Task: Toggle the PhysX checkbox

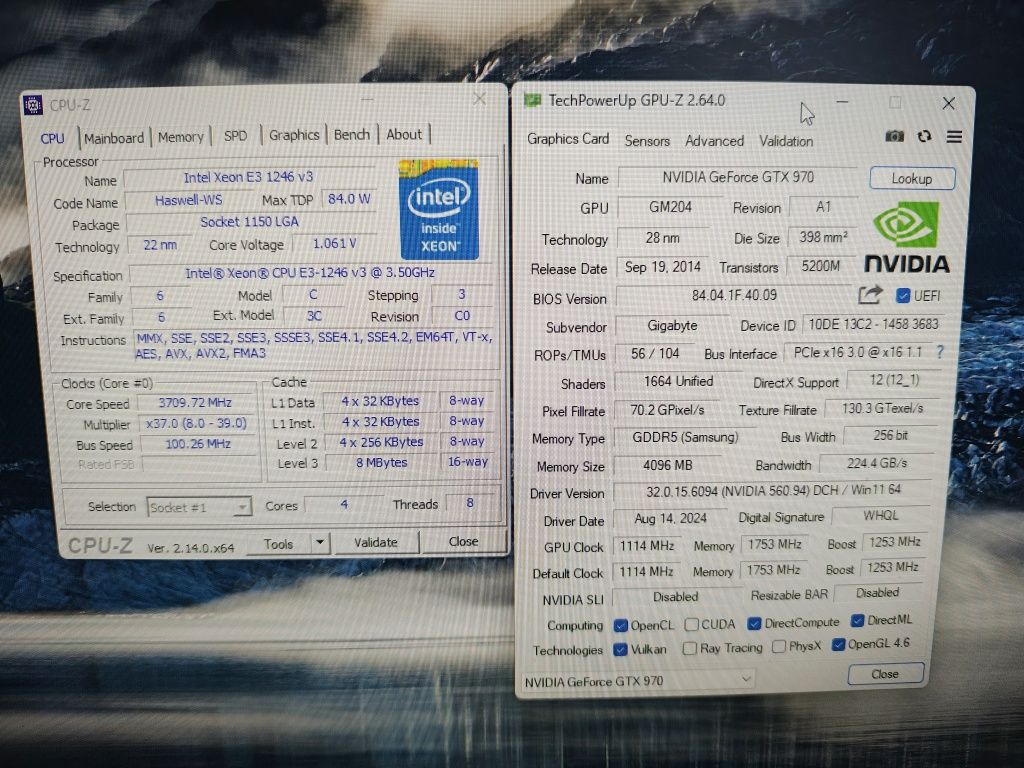Action: pyautogui.click(x=778, y=647)
